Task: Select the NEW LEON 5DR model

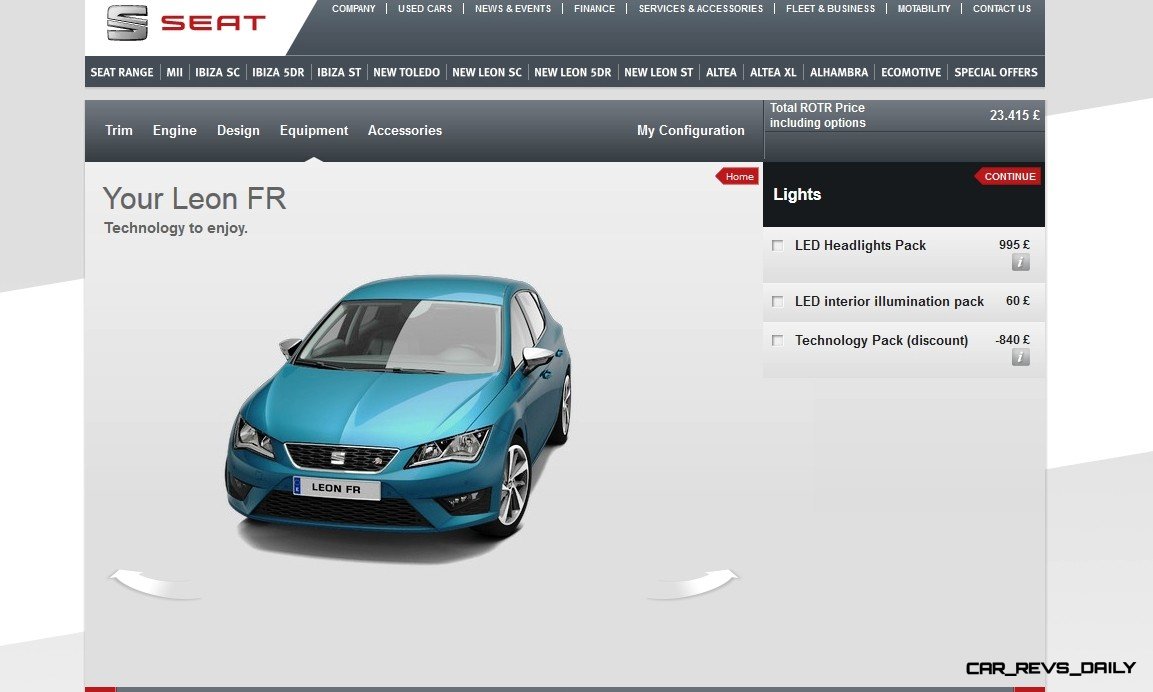Action: (573, 72)
